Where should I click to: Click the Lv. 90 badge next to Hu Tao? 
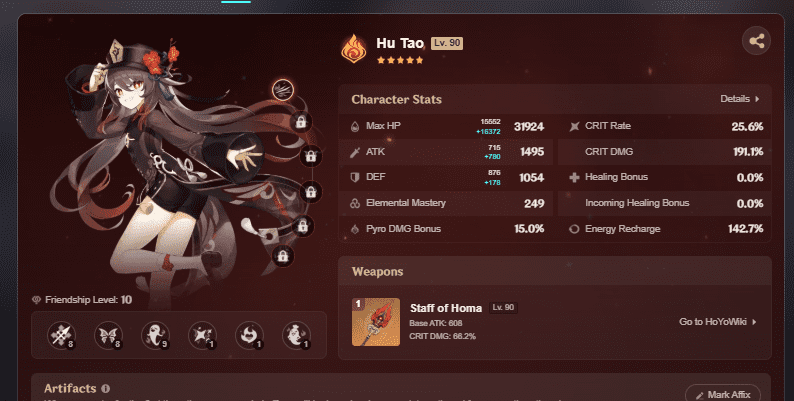447,43
